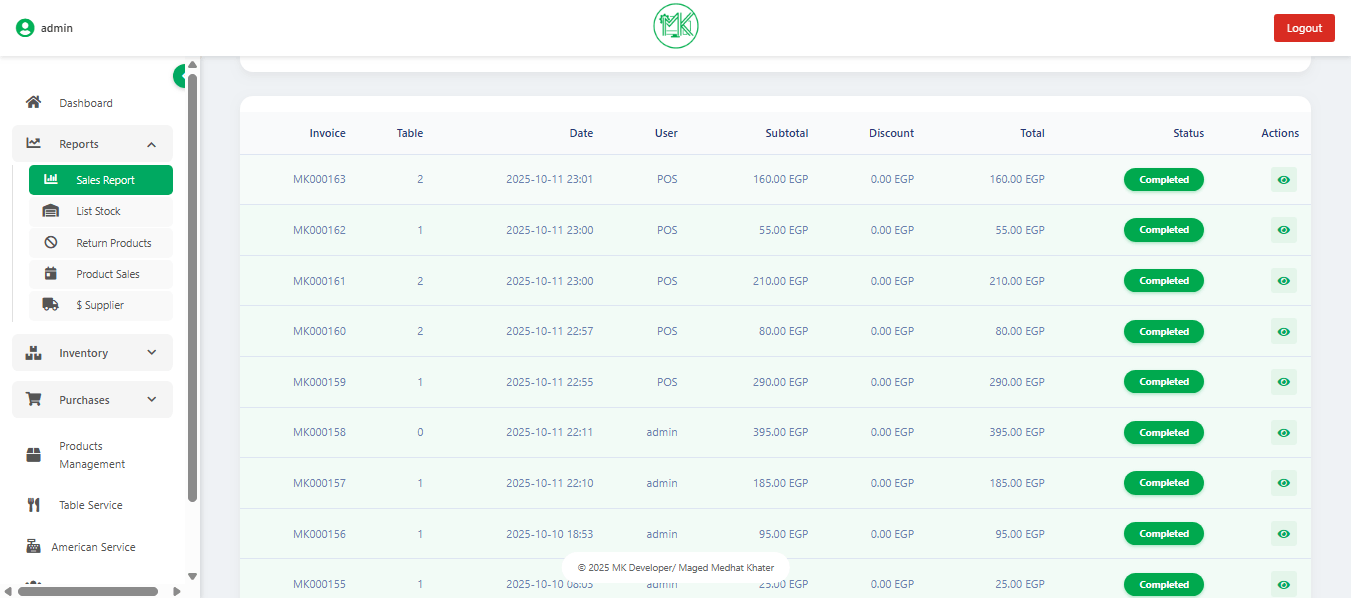Click the red Logout button
The height and width of the screenshot is (598, 1351).
tap(1304, 28)
